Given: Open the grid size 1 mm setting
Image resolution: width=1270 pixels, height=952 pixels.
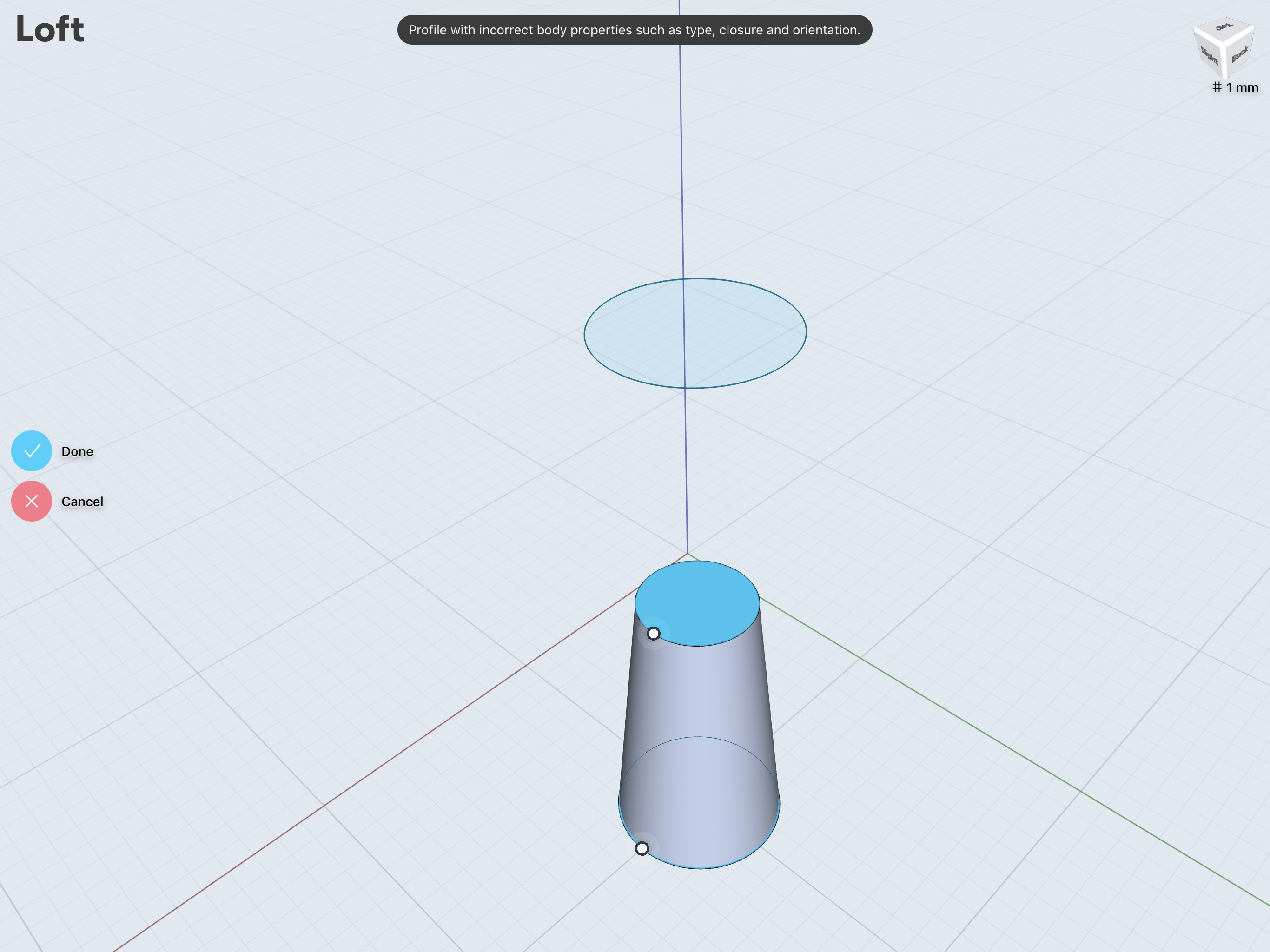Looking at the screenshot, I should [1235, 87].
